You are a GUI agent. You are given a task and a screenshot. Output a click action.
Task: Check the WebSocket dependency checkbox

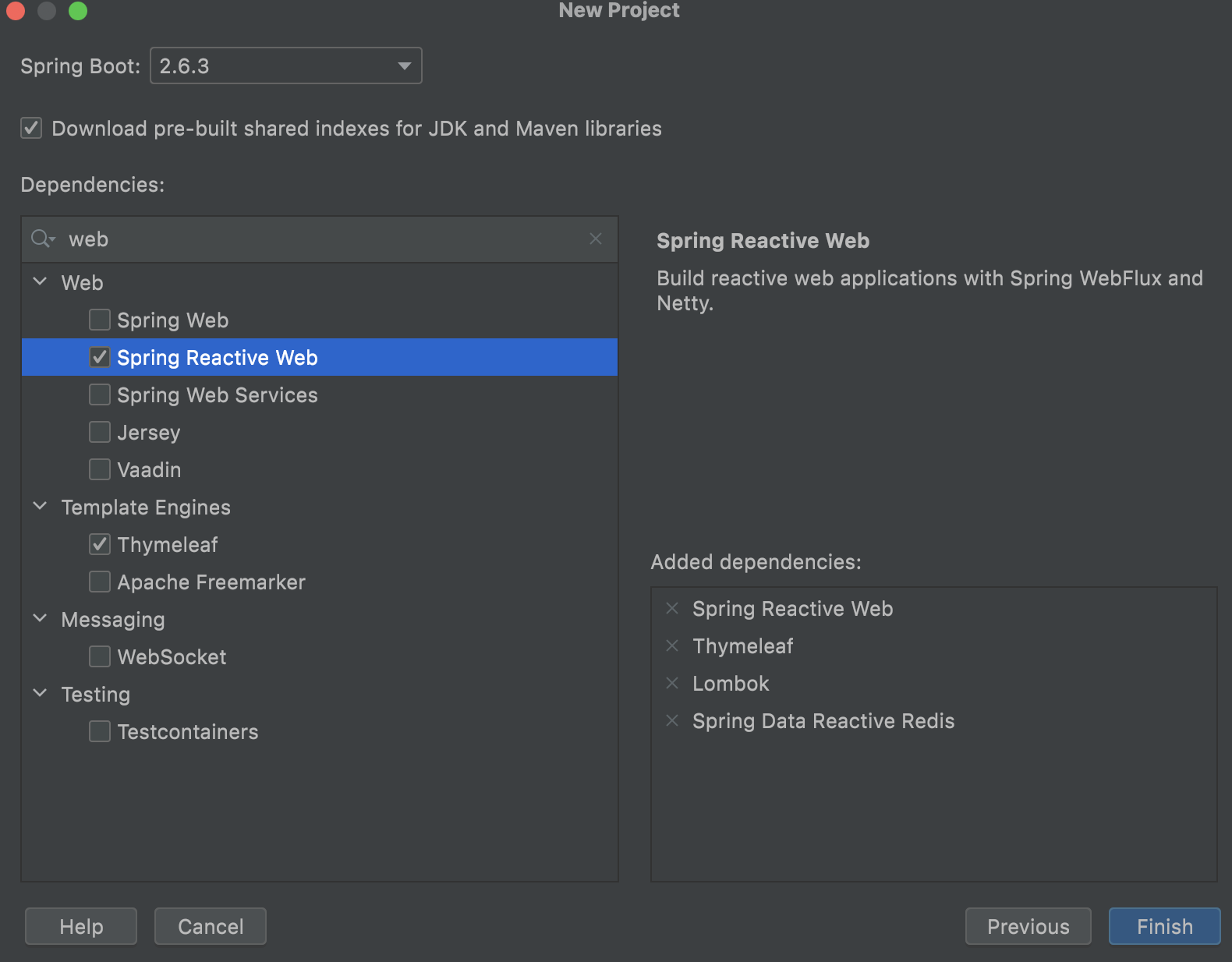pyautogui.click(x=100, y=656)
